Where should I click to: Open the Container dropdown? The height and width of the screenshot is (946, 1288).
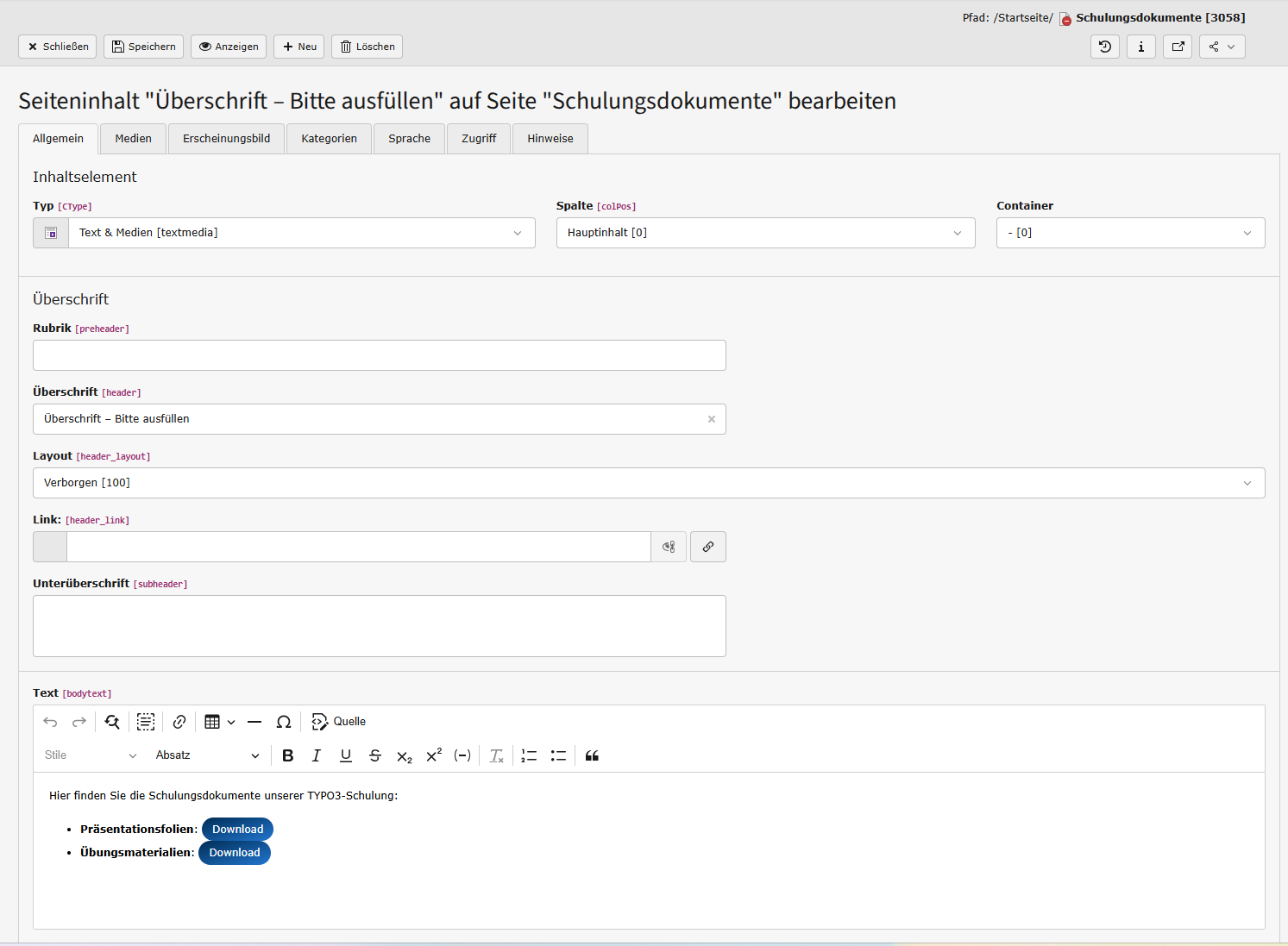1131,233
